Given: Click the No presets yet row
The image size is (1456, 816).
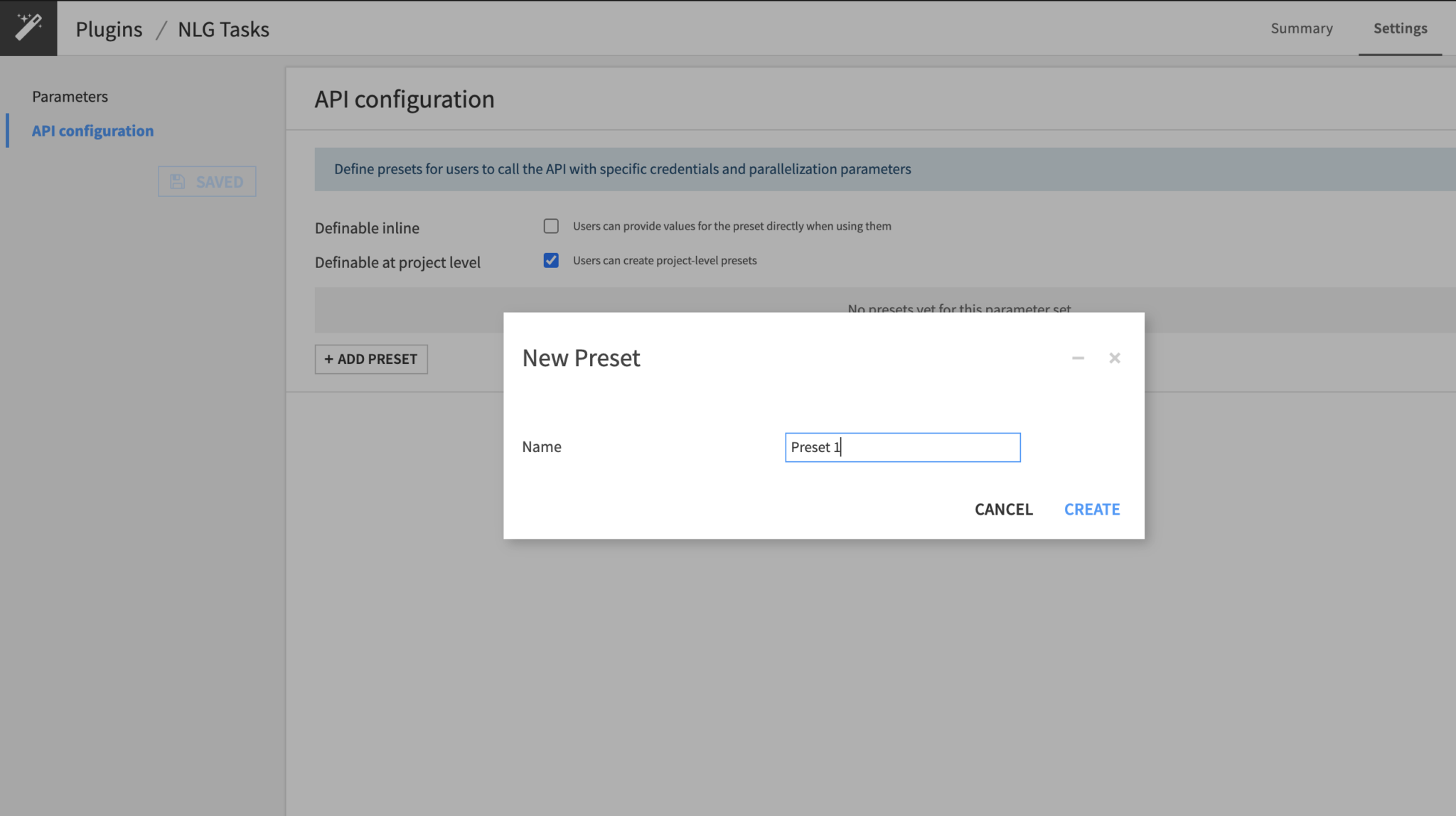Looking at the screenshot, I should click(x=959, y=308).
